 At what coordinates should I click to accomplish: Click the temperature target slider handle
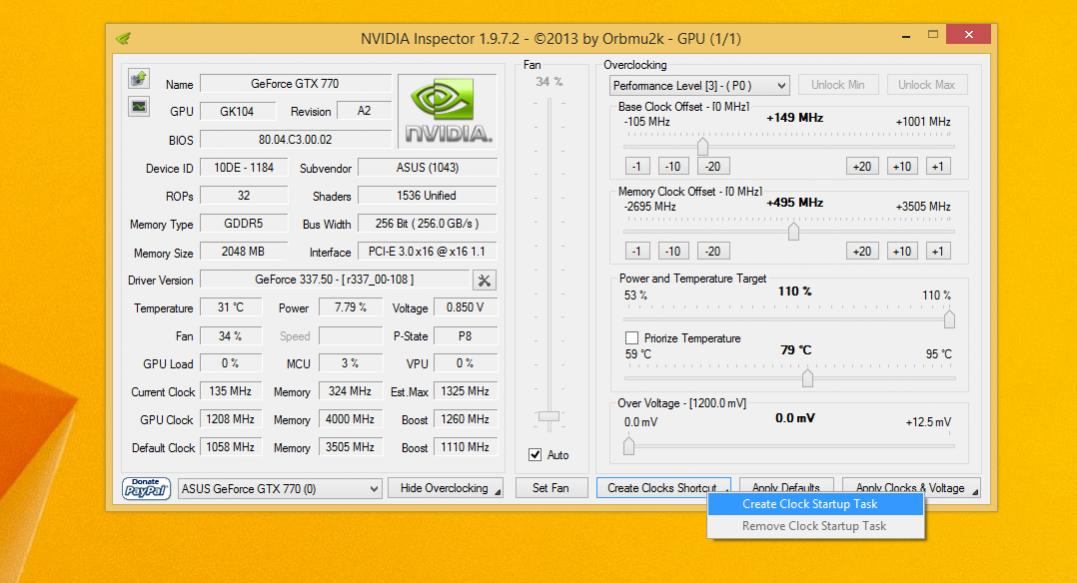[808, 378]
